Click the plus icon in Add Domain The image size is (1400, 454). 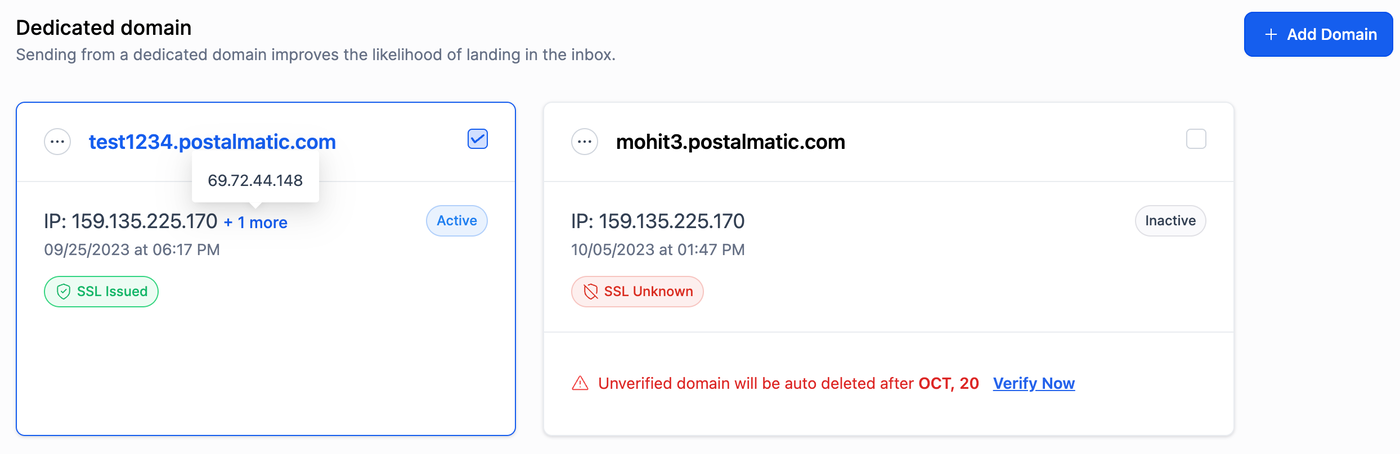1271,34
